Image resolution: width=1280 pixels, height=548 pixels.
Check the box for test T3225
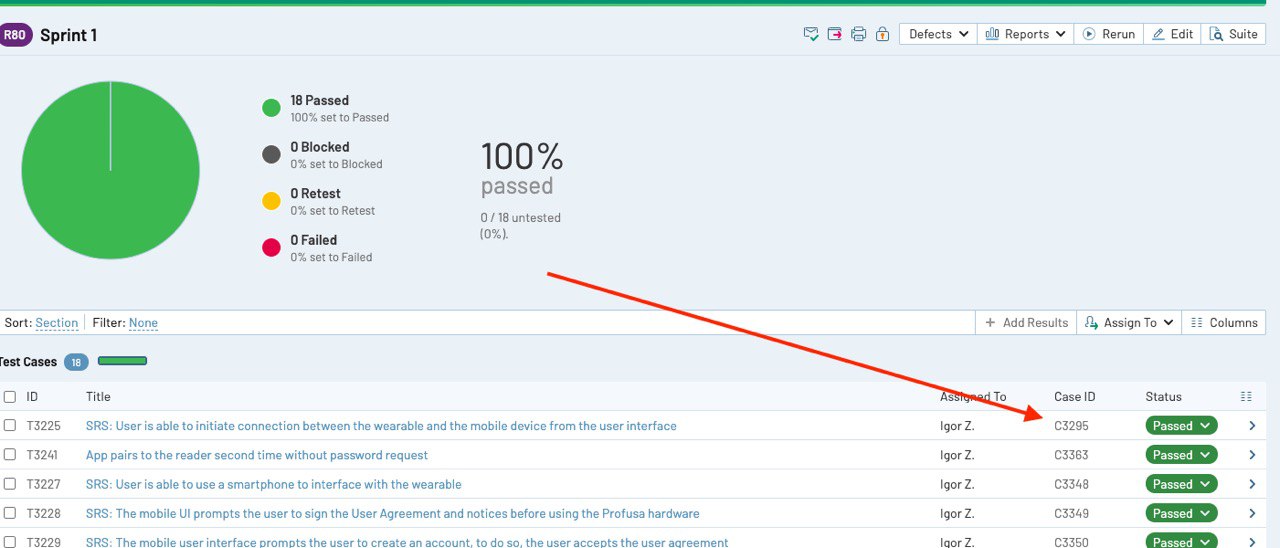(10, 425)
